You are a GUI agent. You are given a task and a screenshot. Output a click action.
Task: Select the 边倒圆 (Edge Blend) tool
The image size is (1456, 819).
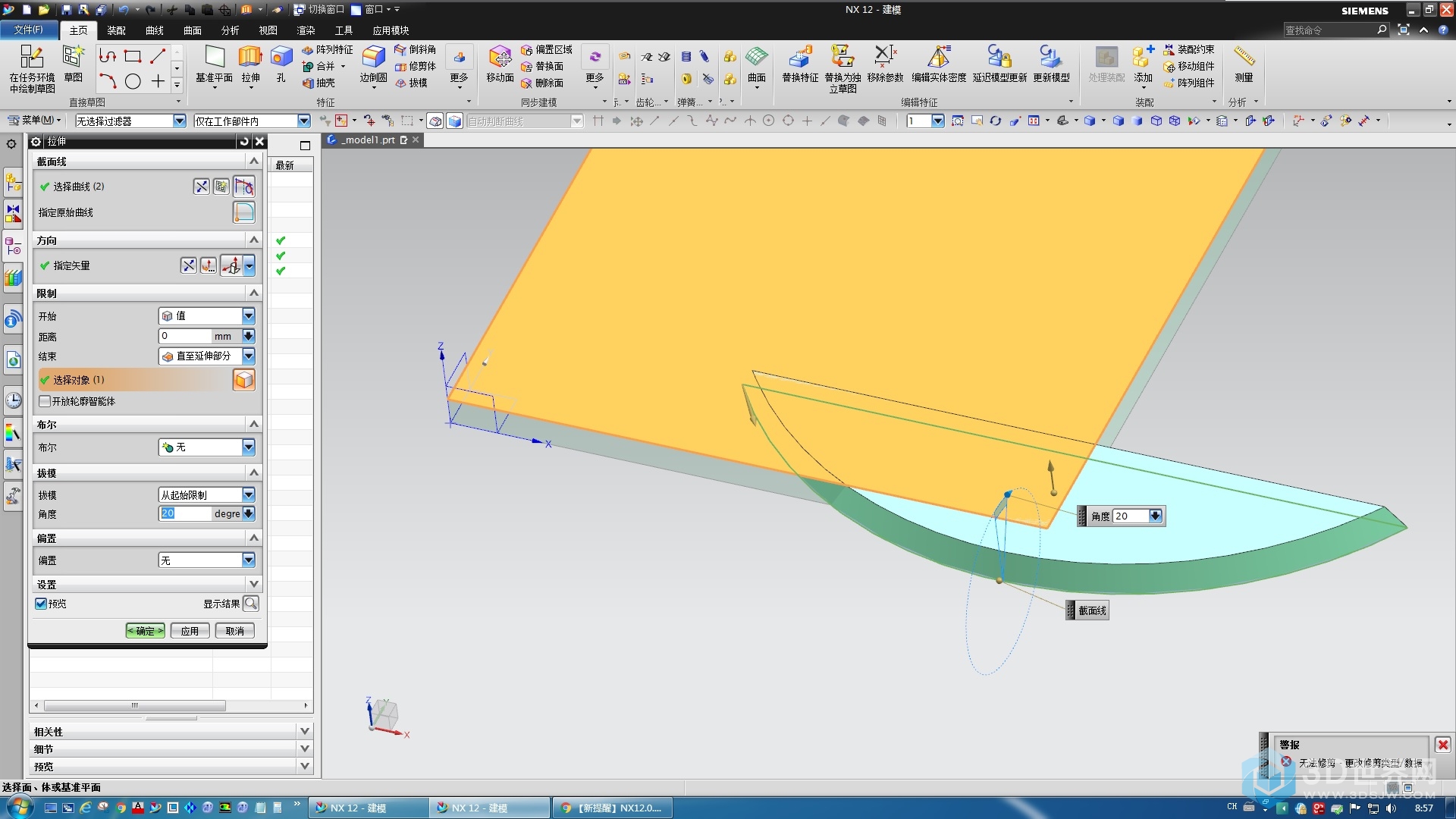pos(373,64)
